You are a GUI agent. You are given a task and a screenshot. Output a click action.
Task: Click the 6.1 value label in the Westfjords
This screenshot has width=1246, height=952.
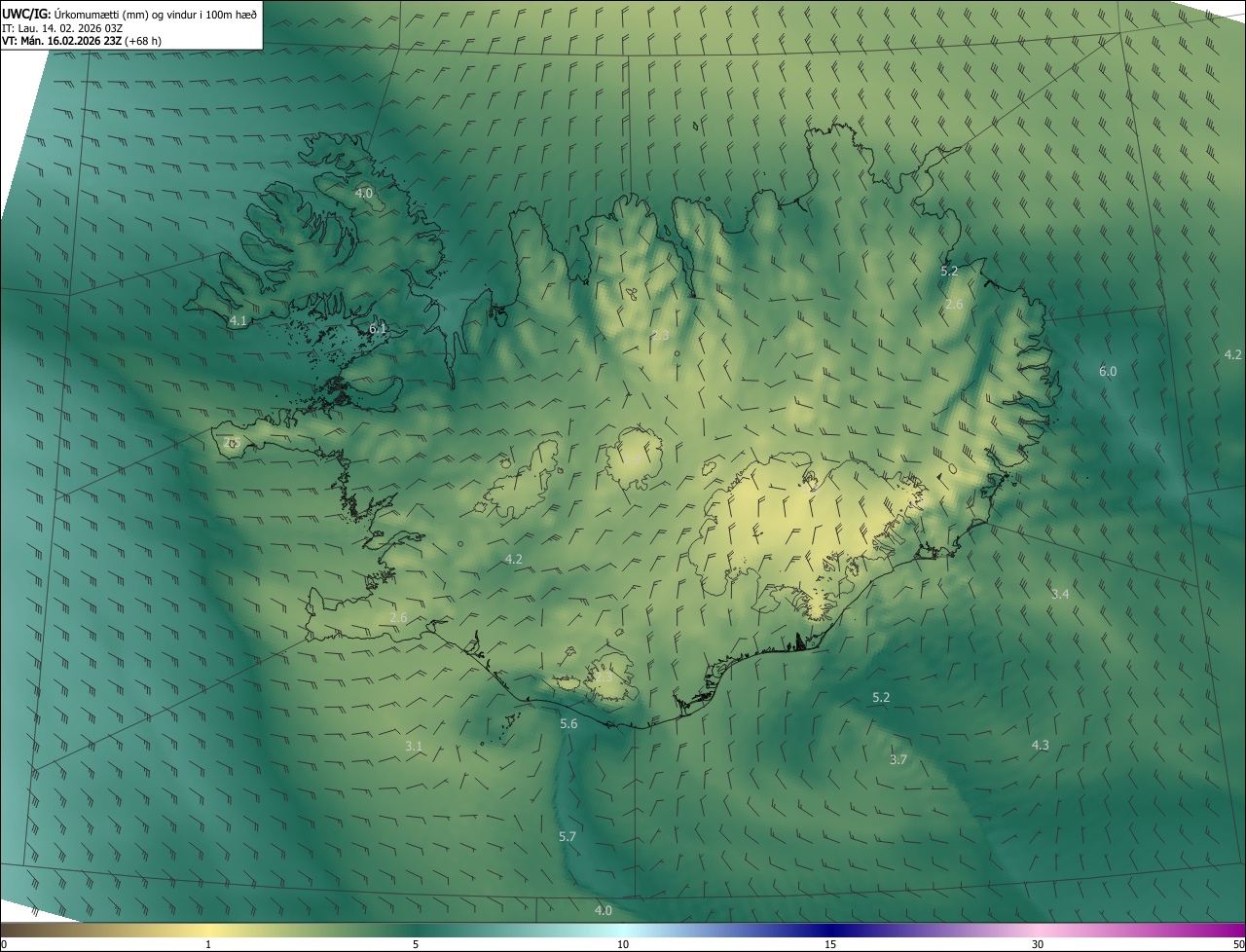[378, 329]
